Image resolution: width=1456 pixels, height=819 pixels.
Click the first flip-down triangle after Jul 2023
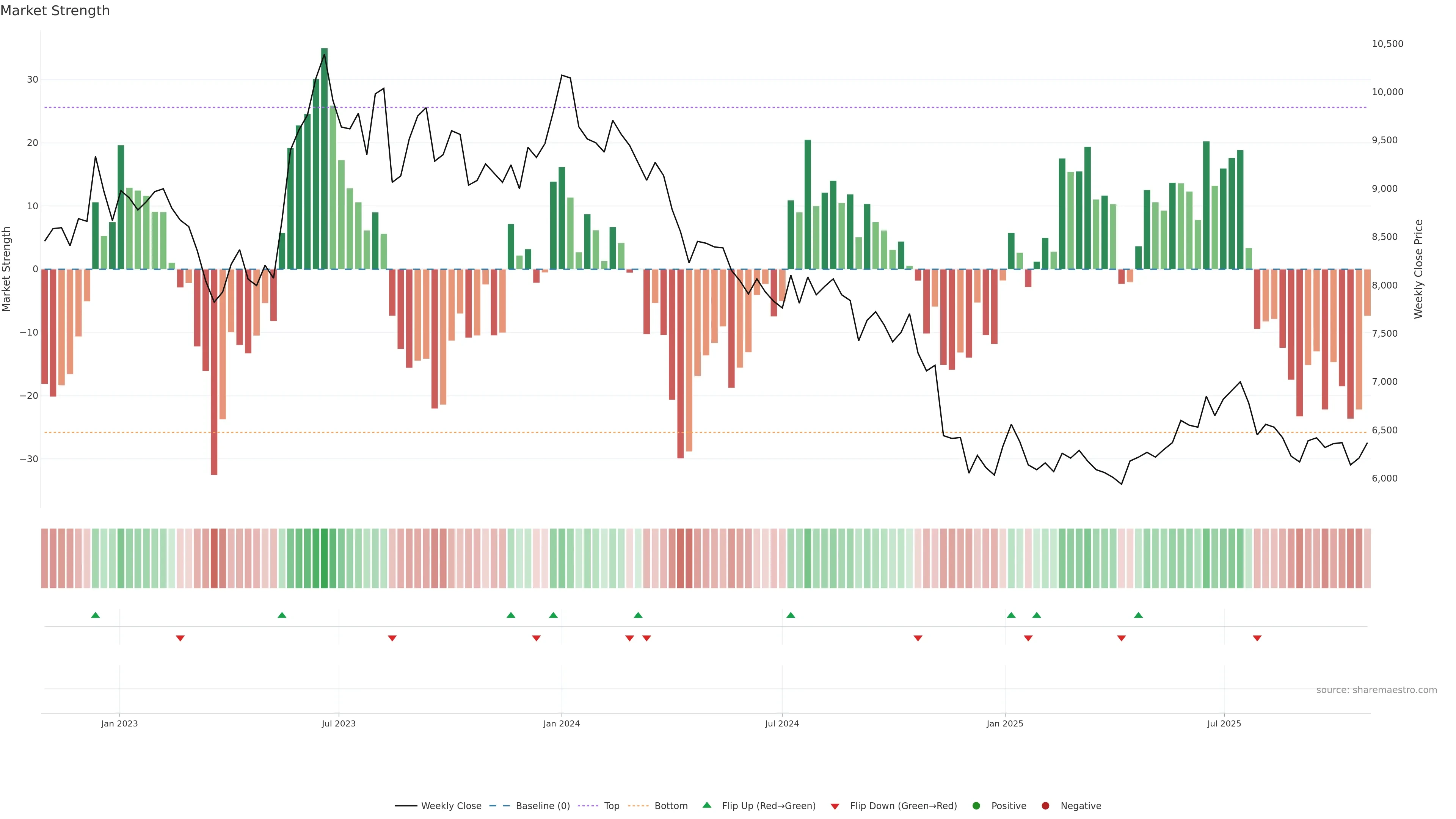point(392,638)
